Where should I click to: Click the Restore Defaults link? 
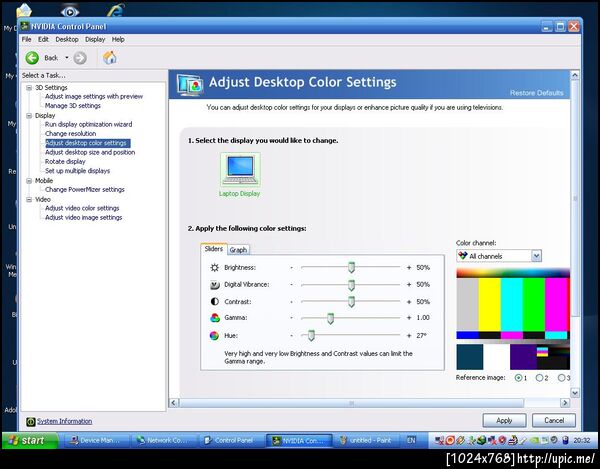click(536, 93)
